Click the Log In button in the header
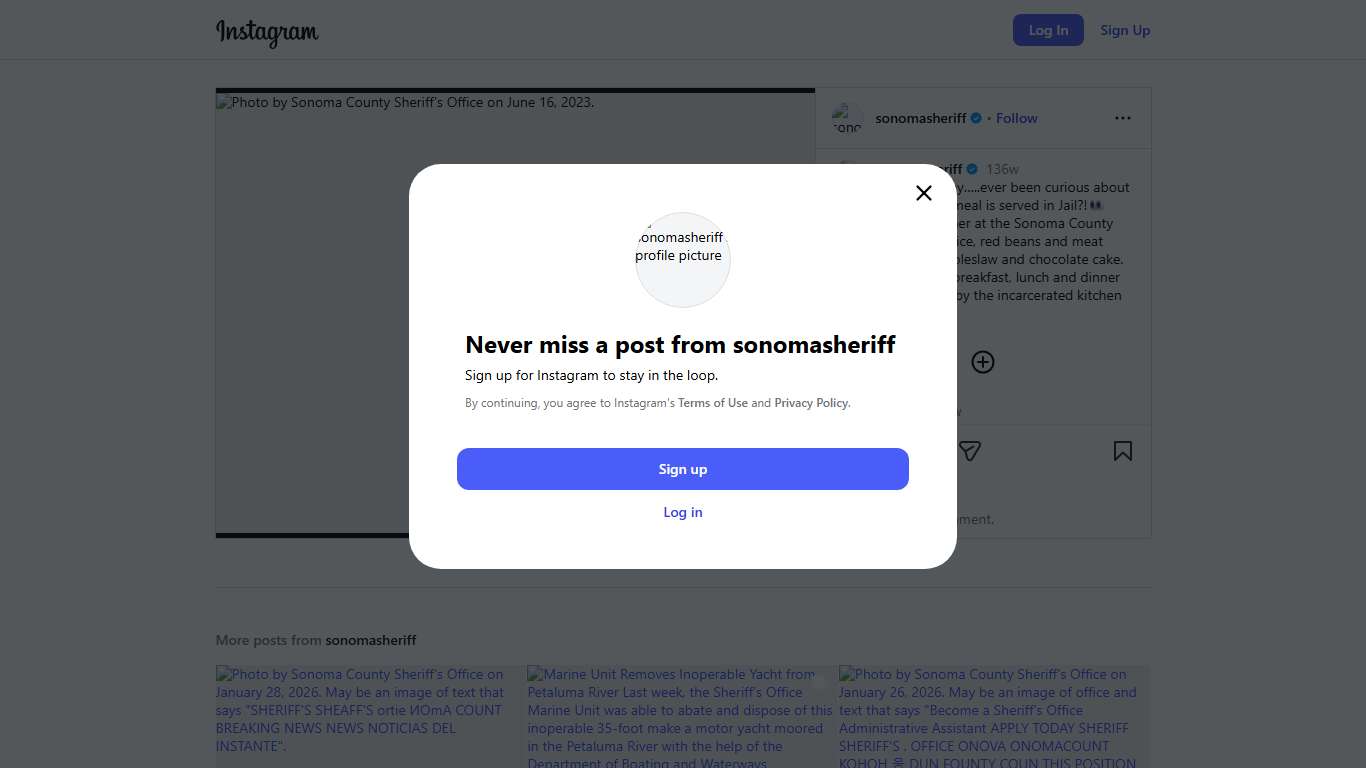Screen dimensions: 1366x768 (1048, 30)
